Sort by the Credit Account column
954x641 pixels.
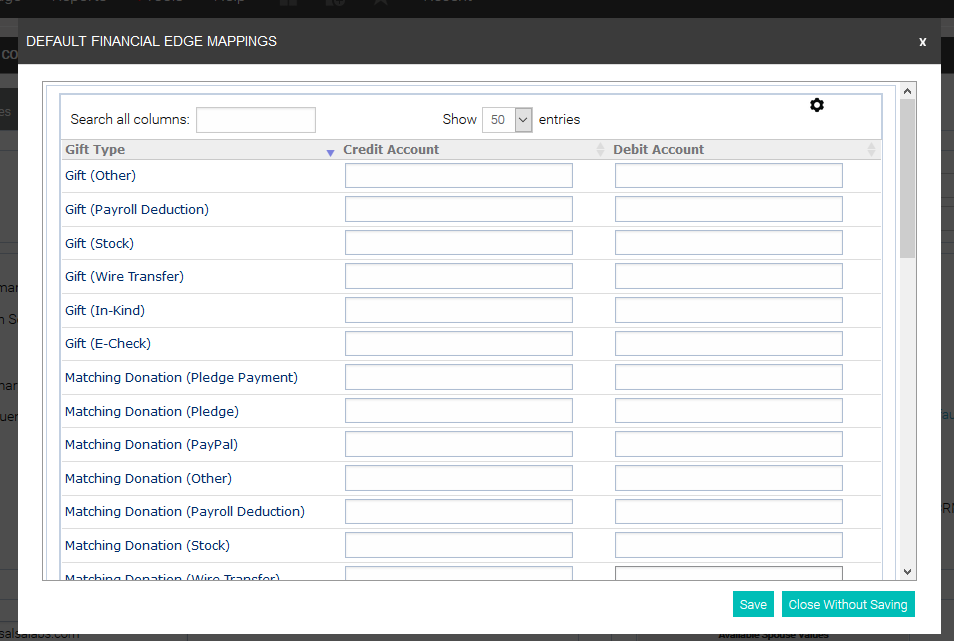(474, 150)
